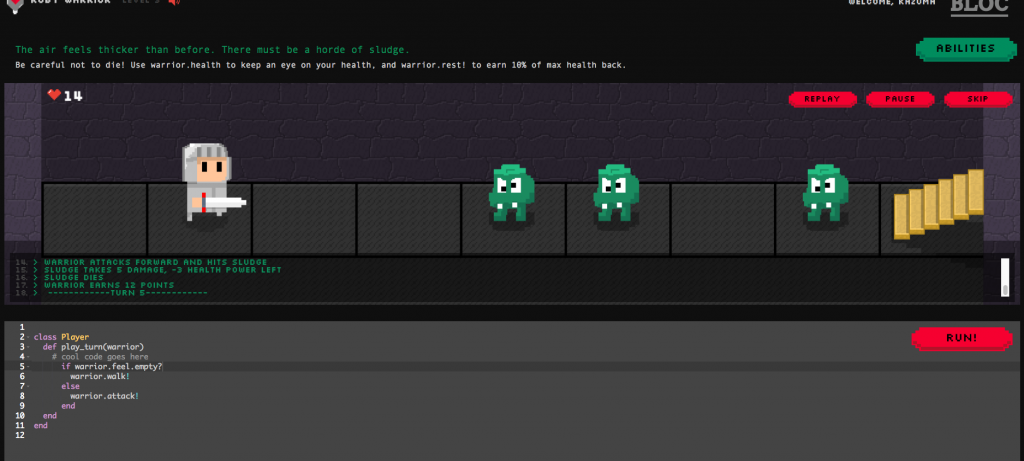Click the '# cool code goes here' comment
Viewport: 1024px width, 461px height.
point(101,357)
